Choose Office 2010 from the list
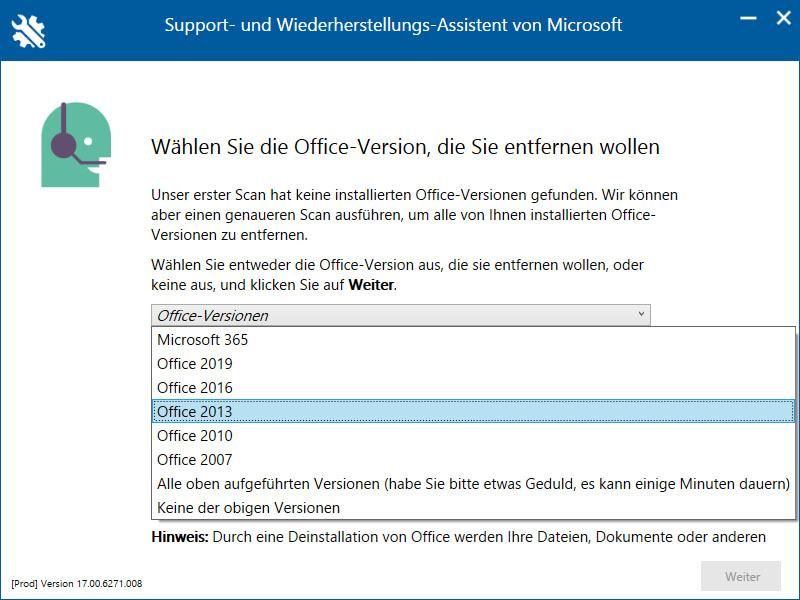Screen dimensions: 800x600 coord(473,436)
